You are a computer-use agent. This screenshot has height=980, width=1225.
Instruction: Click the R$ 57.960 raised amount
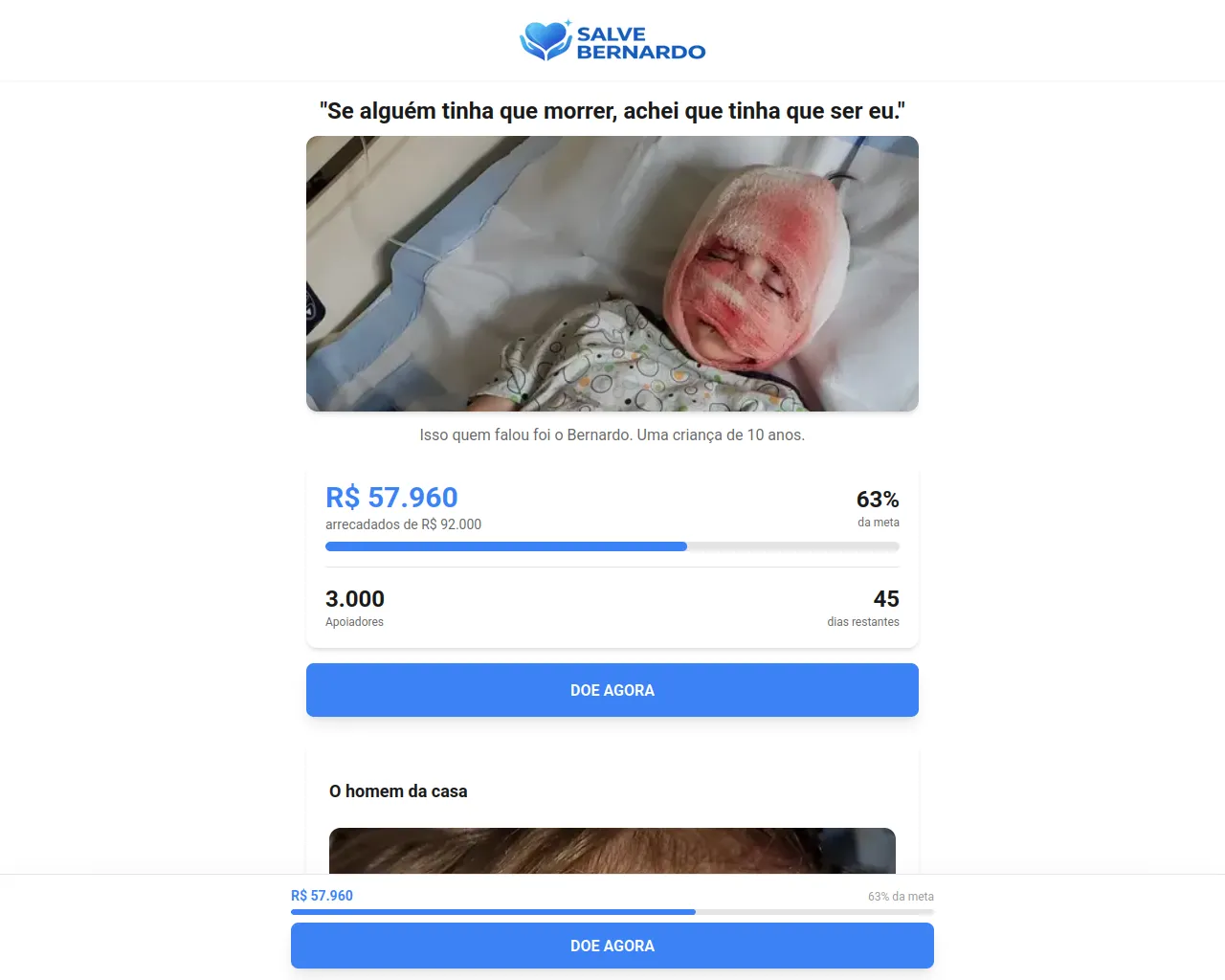[391, 498]
